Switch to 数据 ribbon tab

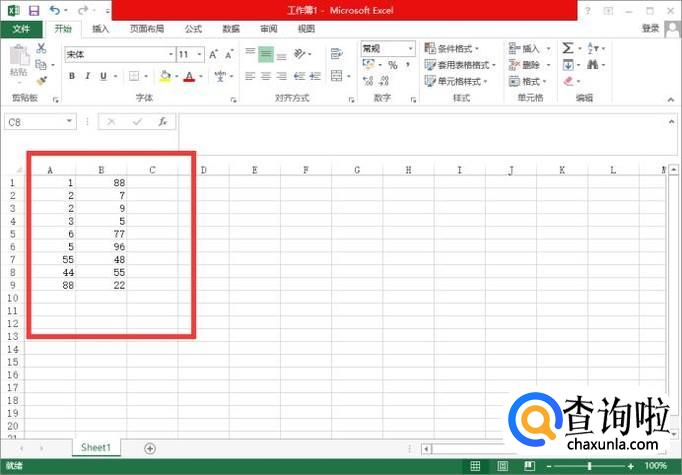[231, 29]
